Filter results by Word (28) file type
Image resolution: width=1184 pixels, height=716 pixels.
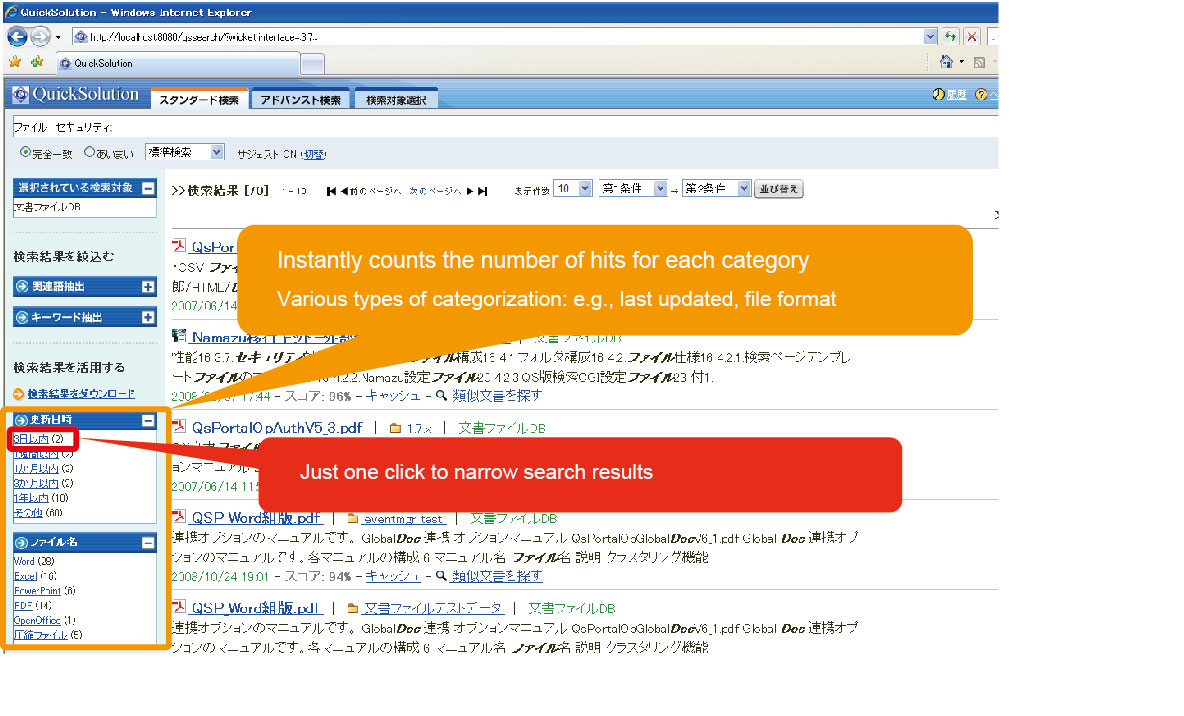34,561
